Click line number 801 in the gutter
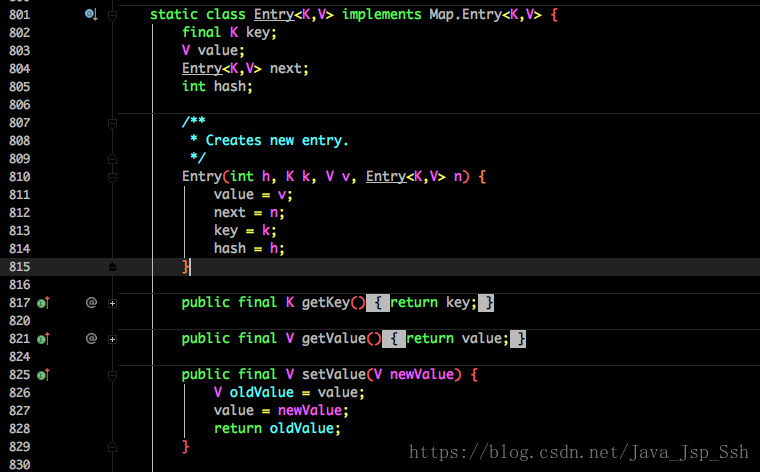 [x=19, y=15]
